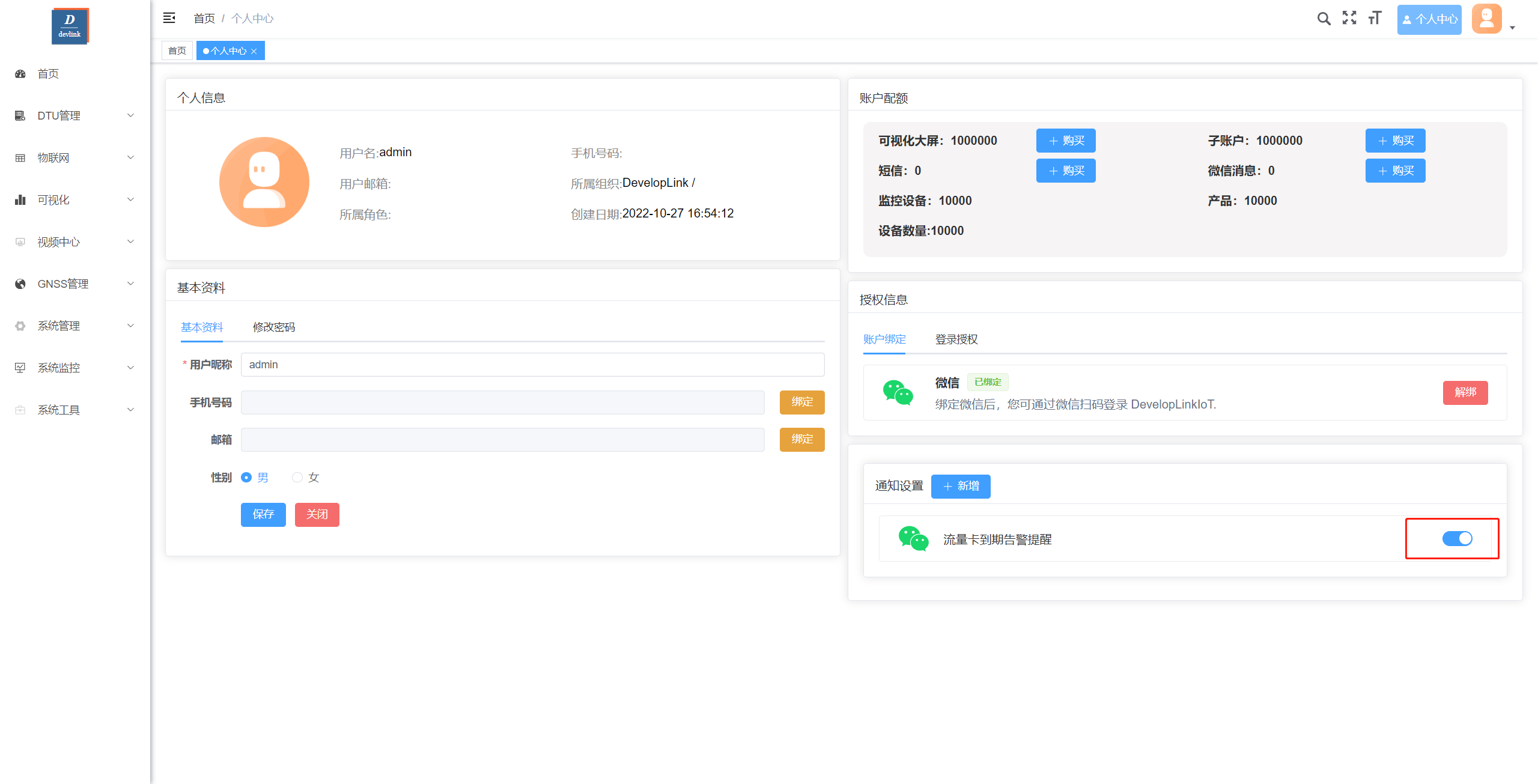1538x784 pixels.
Task: Select the 女 gender radio button
Action: [x=297, y=478]
